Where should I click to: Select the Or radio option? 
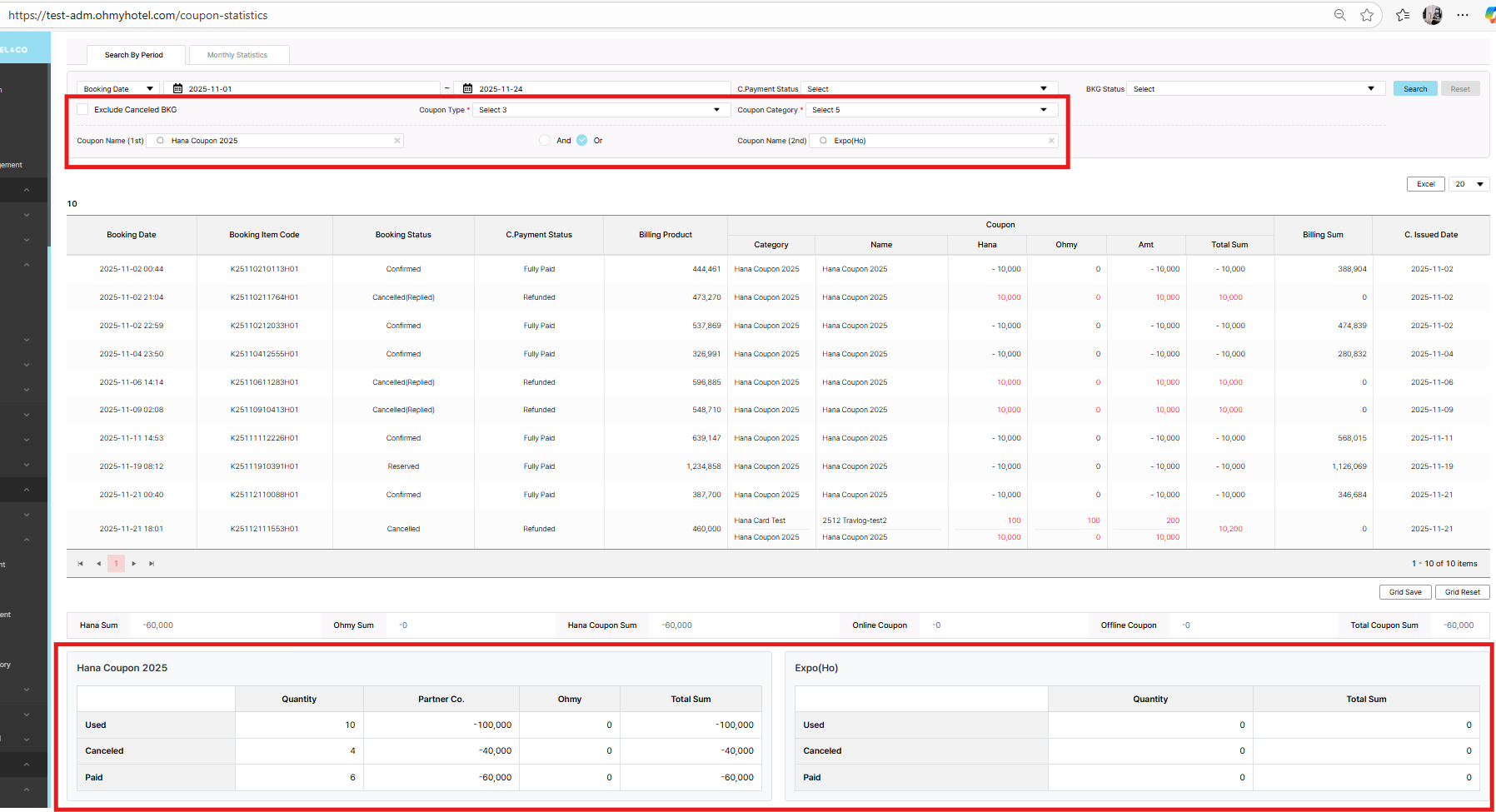tap(582, 140)
